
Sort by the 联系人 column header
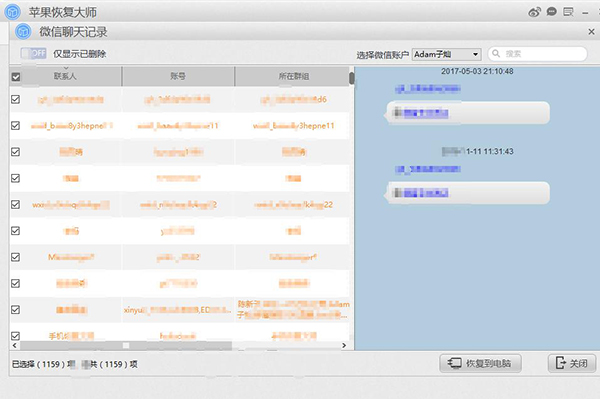(65, 76)
